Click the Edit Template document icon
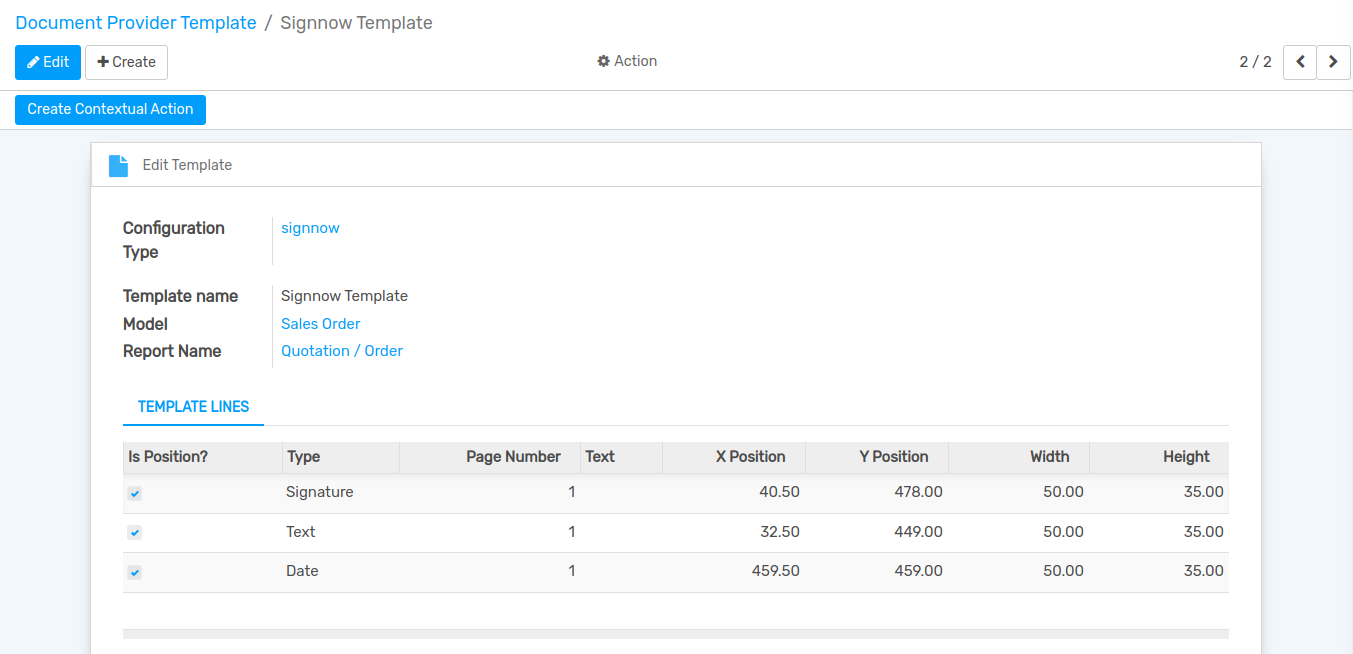The height and width of the screenshot is (654, 1353). coord(118,166)
